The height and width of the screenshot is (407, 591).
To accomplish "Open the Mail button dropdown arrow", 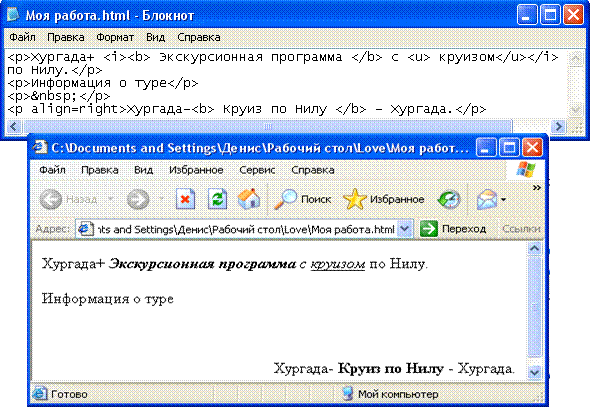I will tap(504, 199).
